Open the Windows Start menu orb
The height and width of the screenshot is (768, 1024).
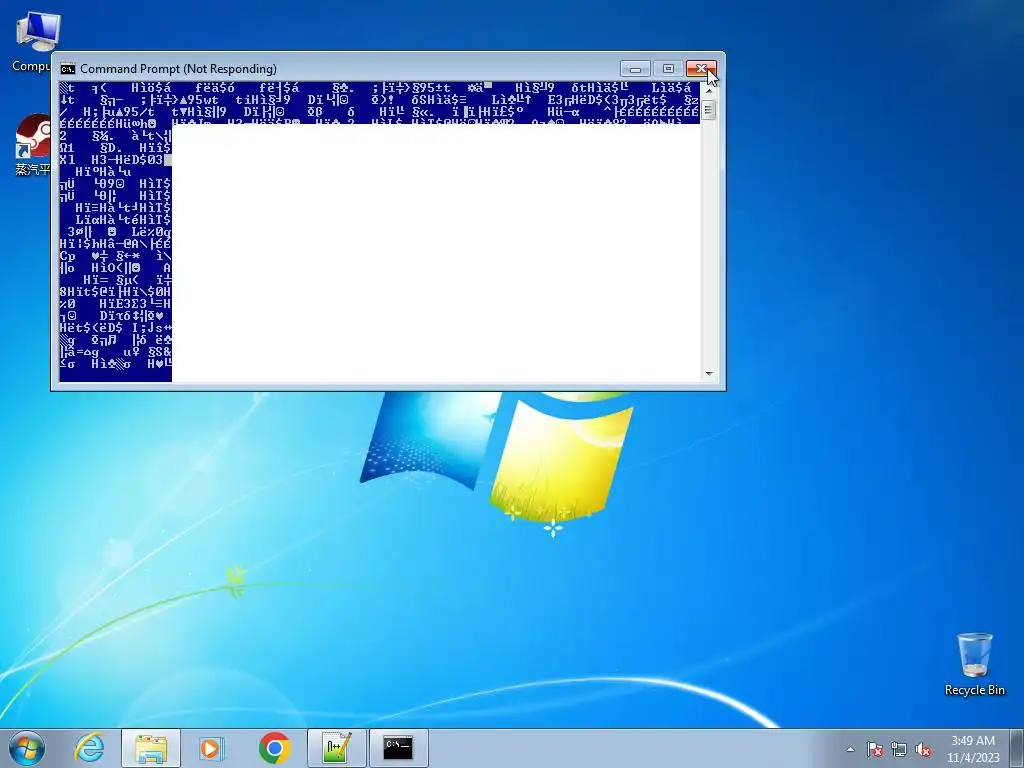27,748
